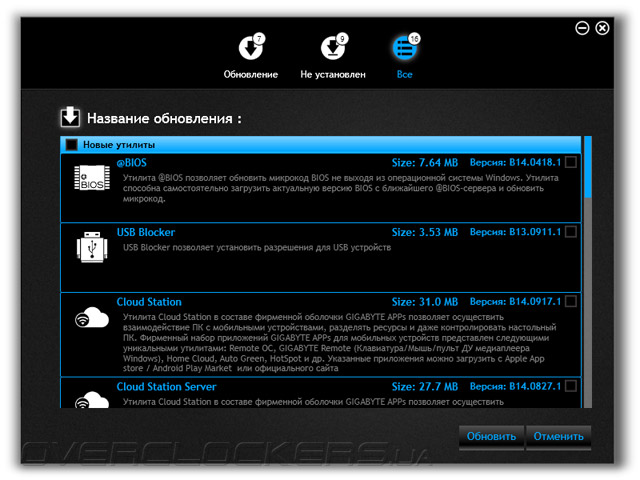Click Версия: B14.0917.1 text
Viewport: 640px width, 480px height.
[516, 302]
